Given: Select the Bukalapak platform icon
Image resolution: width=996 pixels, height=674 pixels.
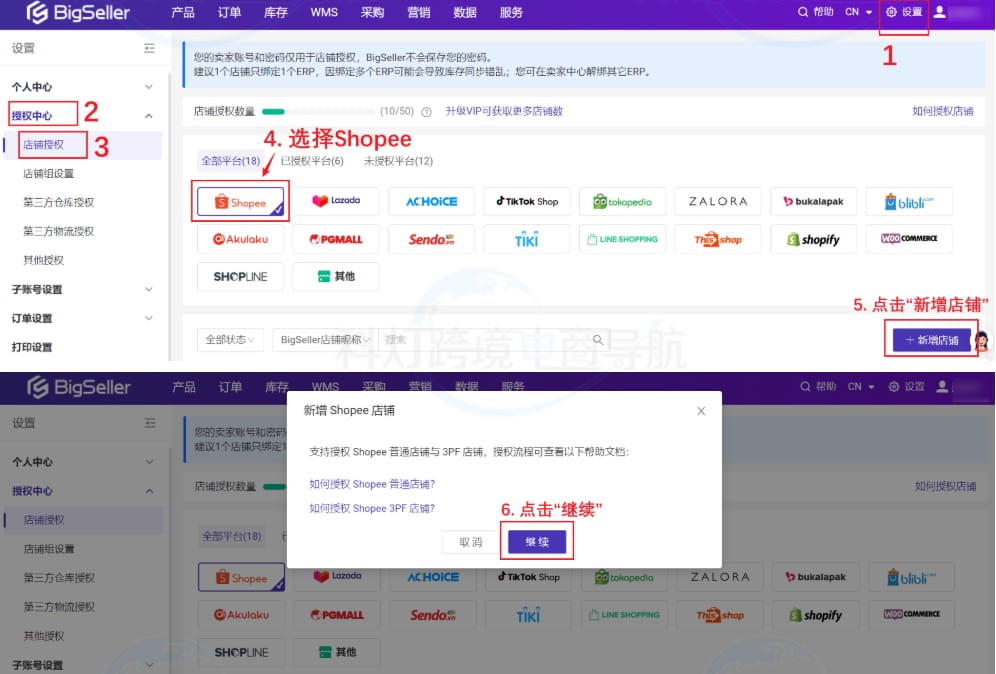Looking at the screenshot, I should 813,201.
